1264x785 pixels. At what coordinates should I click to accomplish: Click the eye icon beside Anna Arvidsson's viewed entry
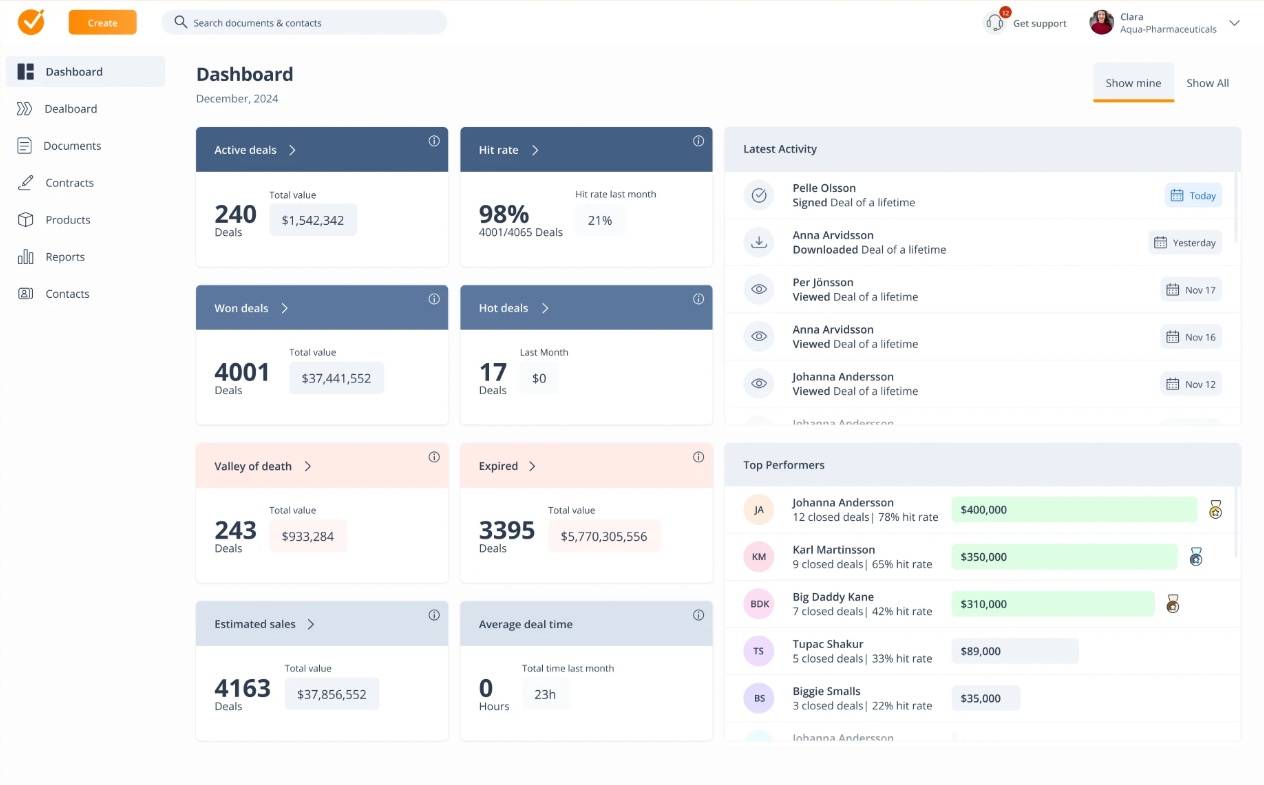coord(759,336)
